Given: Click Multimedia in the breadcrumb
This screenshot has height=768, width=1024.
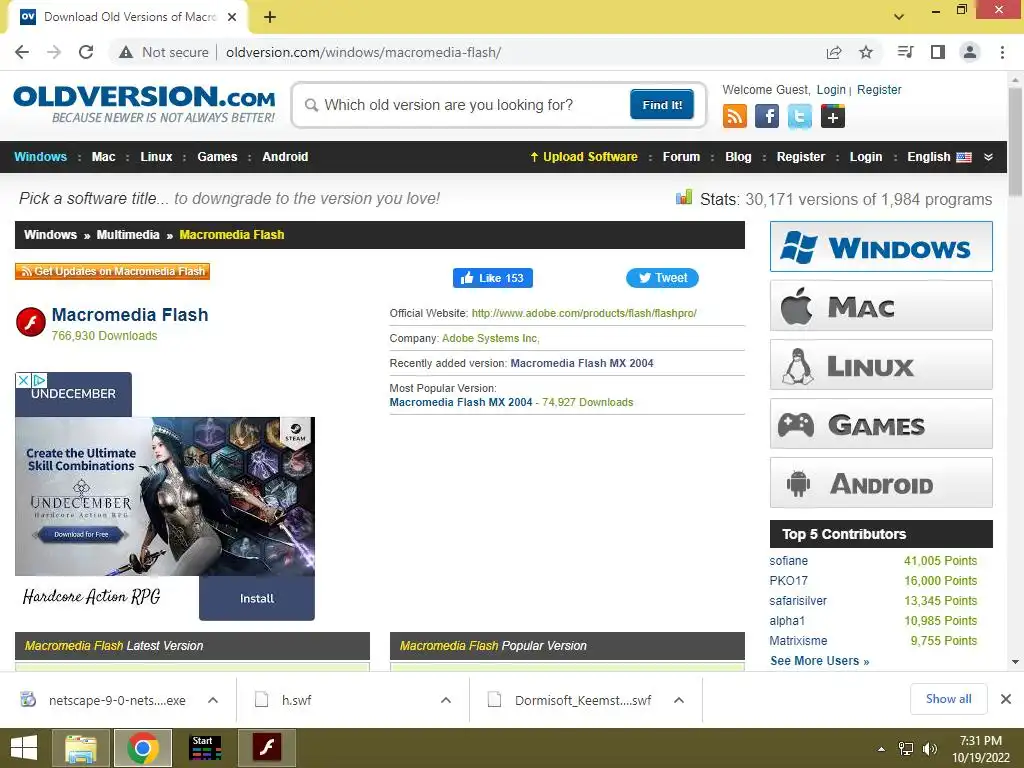Looking at the screenshot, I should pos(128,234).
